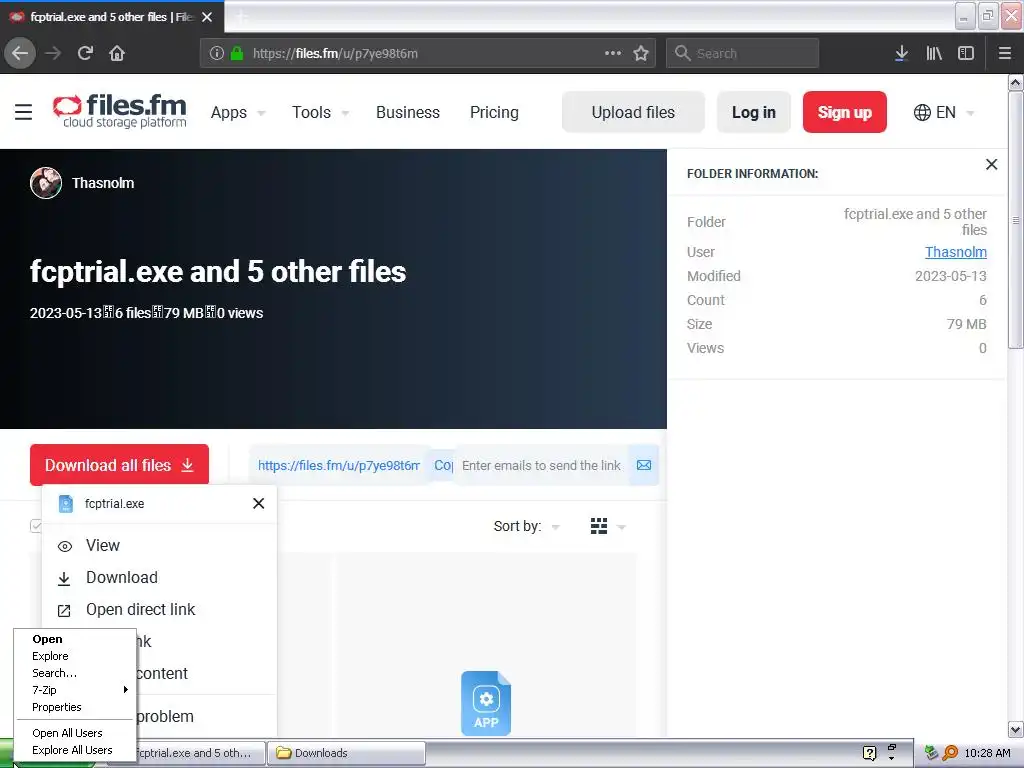Click the red Sign up button
This screenshot has width=1024, height=768.
click(844, 112)
